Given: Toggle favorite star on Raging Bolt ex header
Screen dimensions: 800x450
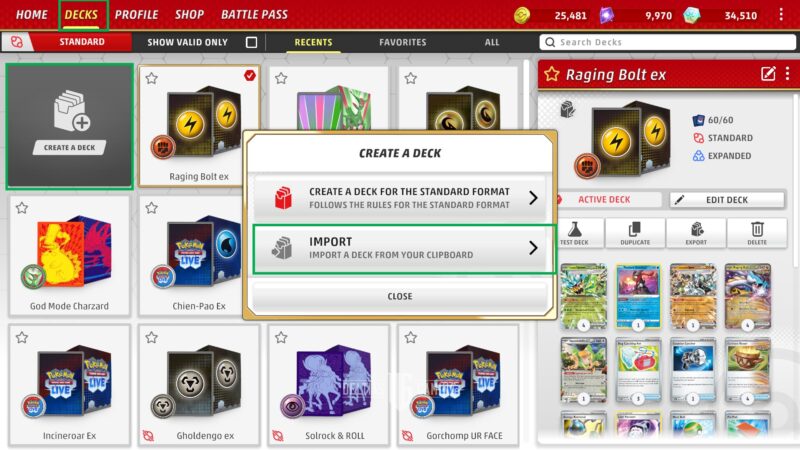Looking at the screenshot, I should (x=552, y=74).
